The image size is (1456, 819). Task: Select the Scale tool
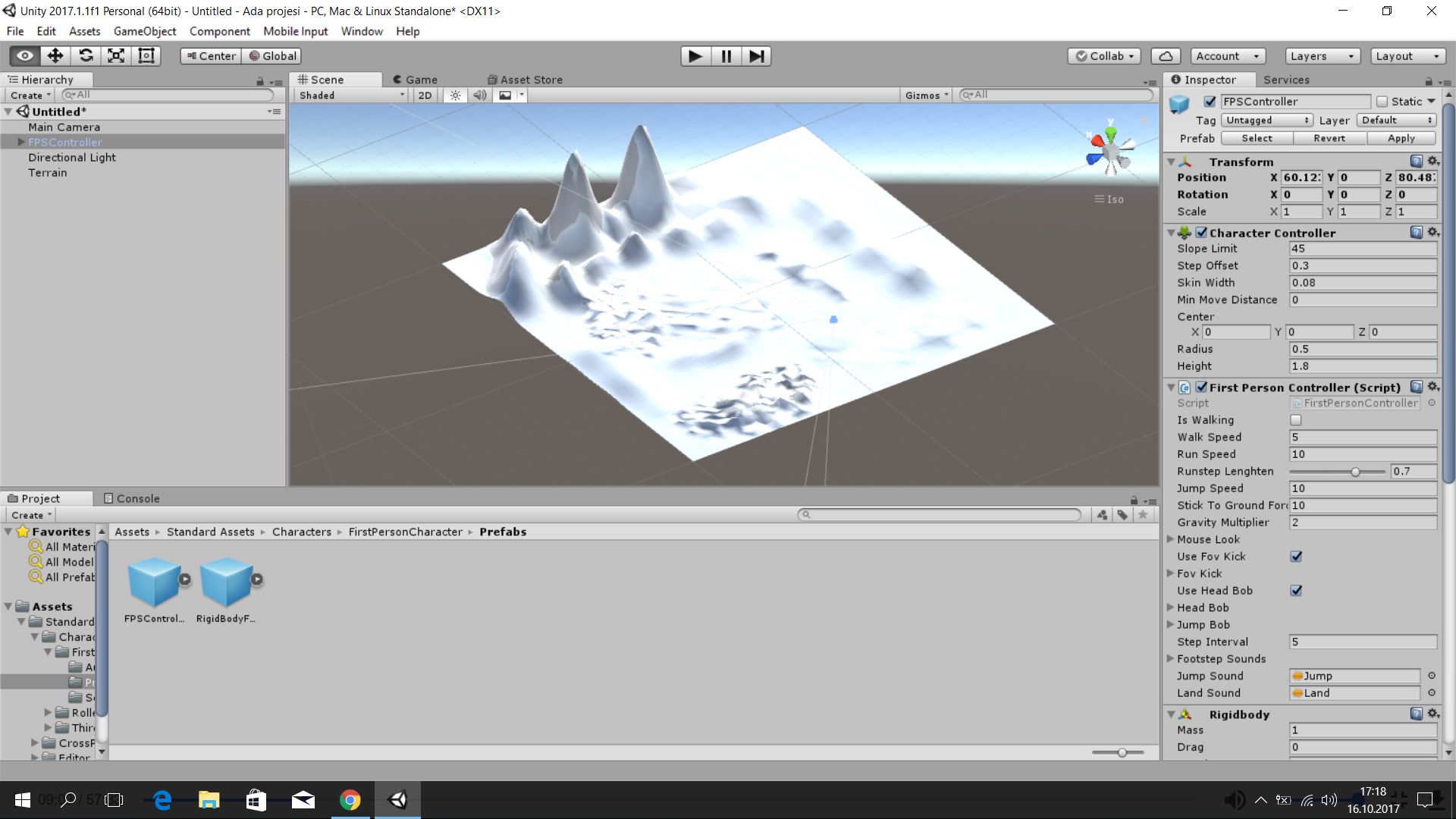point(116,55)
